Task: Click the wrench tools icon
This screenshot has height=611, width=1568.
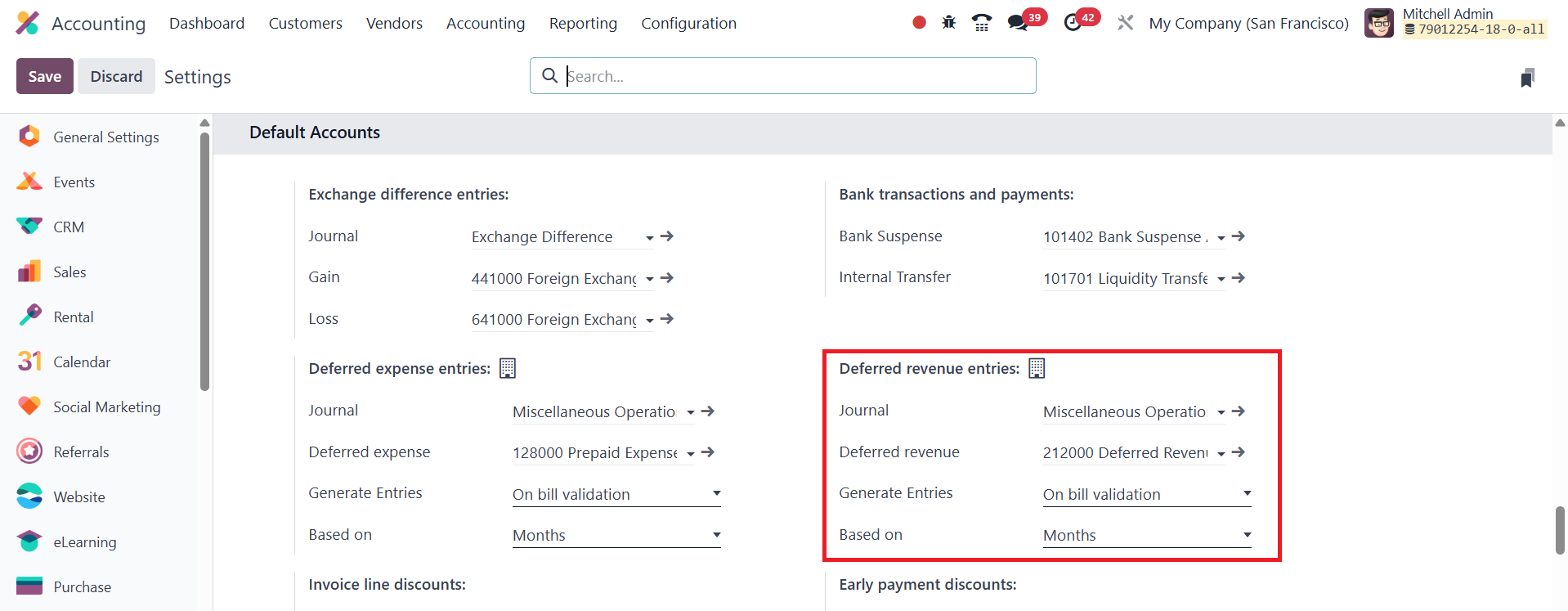Action: [x=1126, y=23]
